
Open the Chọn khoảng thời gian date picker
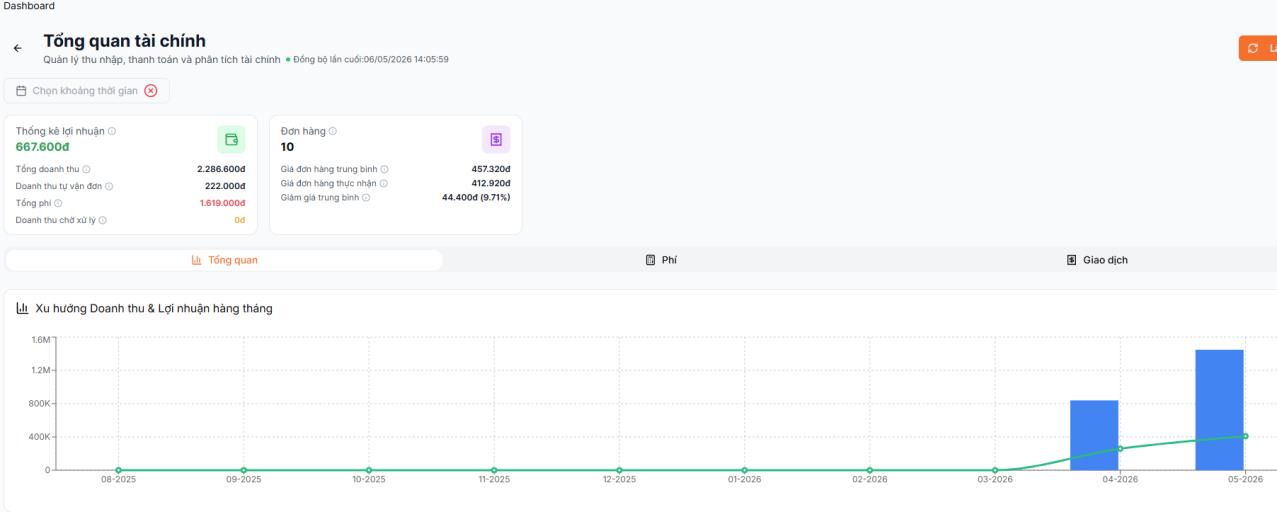(87, 91)
